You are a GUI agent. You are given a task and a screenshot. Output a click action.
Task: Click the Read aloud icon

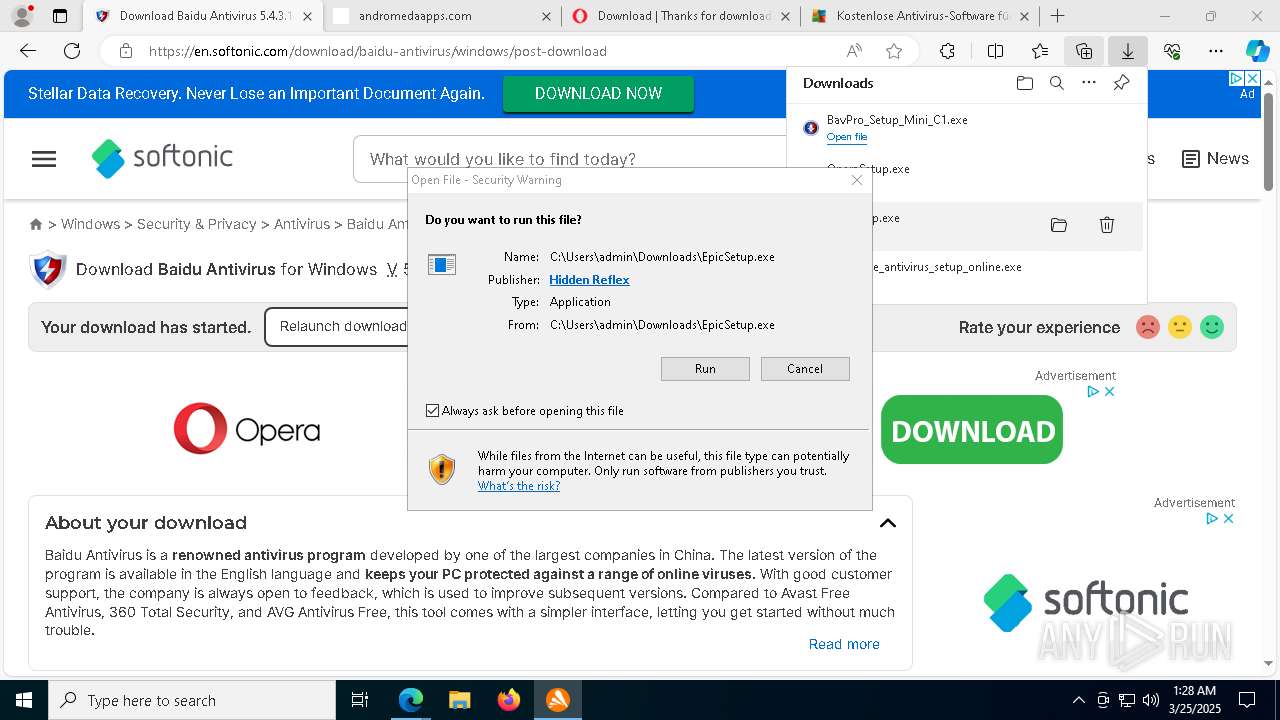tap(854, 51)
